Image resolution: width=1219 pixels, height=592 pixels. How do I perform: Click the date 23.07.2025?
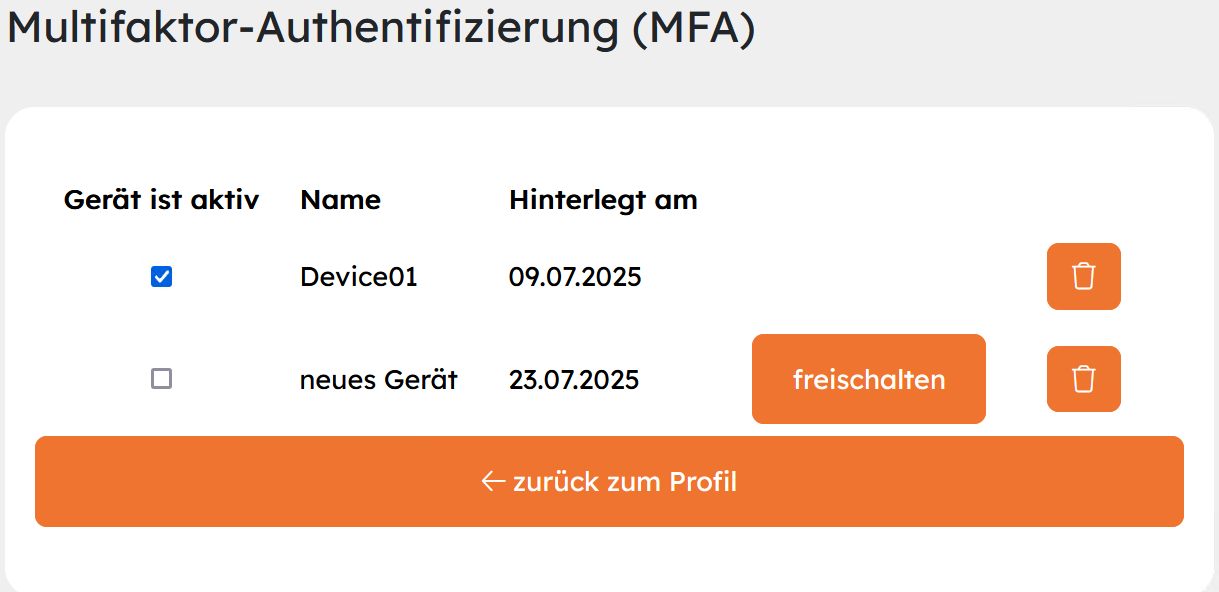pyautogui.click(x=574, y=380)
